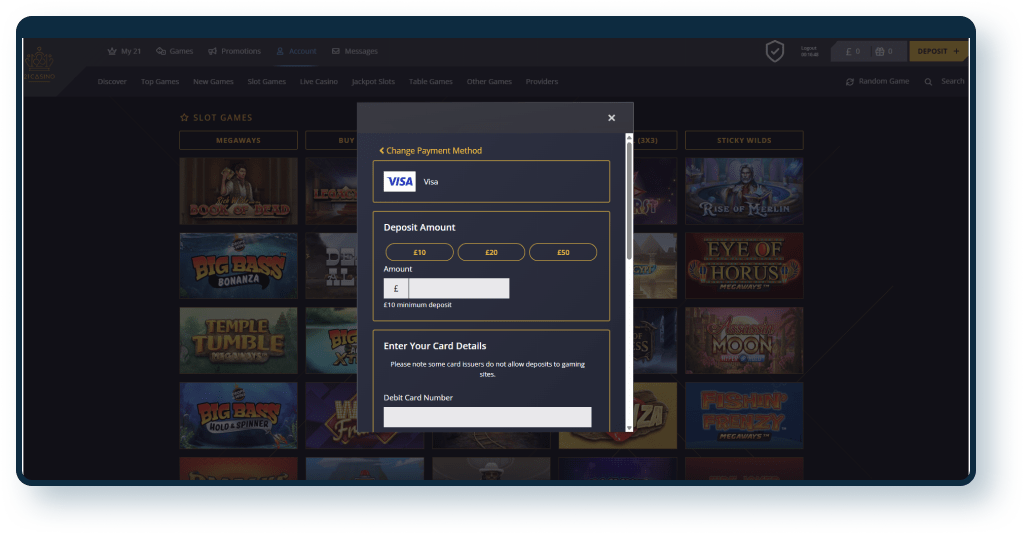Viewport: 1024px width, 534px height.
Task: Click Change Payment Method link
Action: [430, 151]
